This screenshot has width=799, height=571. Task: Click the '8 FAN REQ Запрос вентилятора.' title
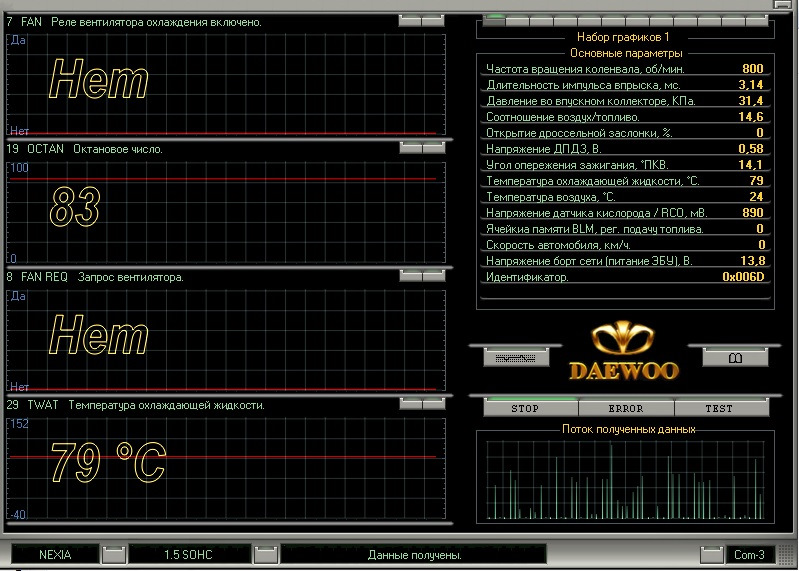(95, 277)
